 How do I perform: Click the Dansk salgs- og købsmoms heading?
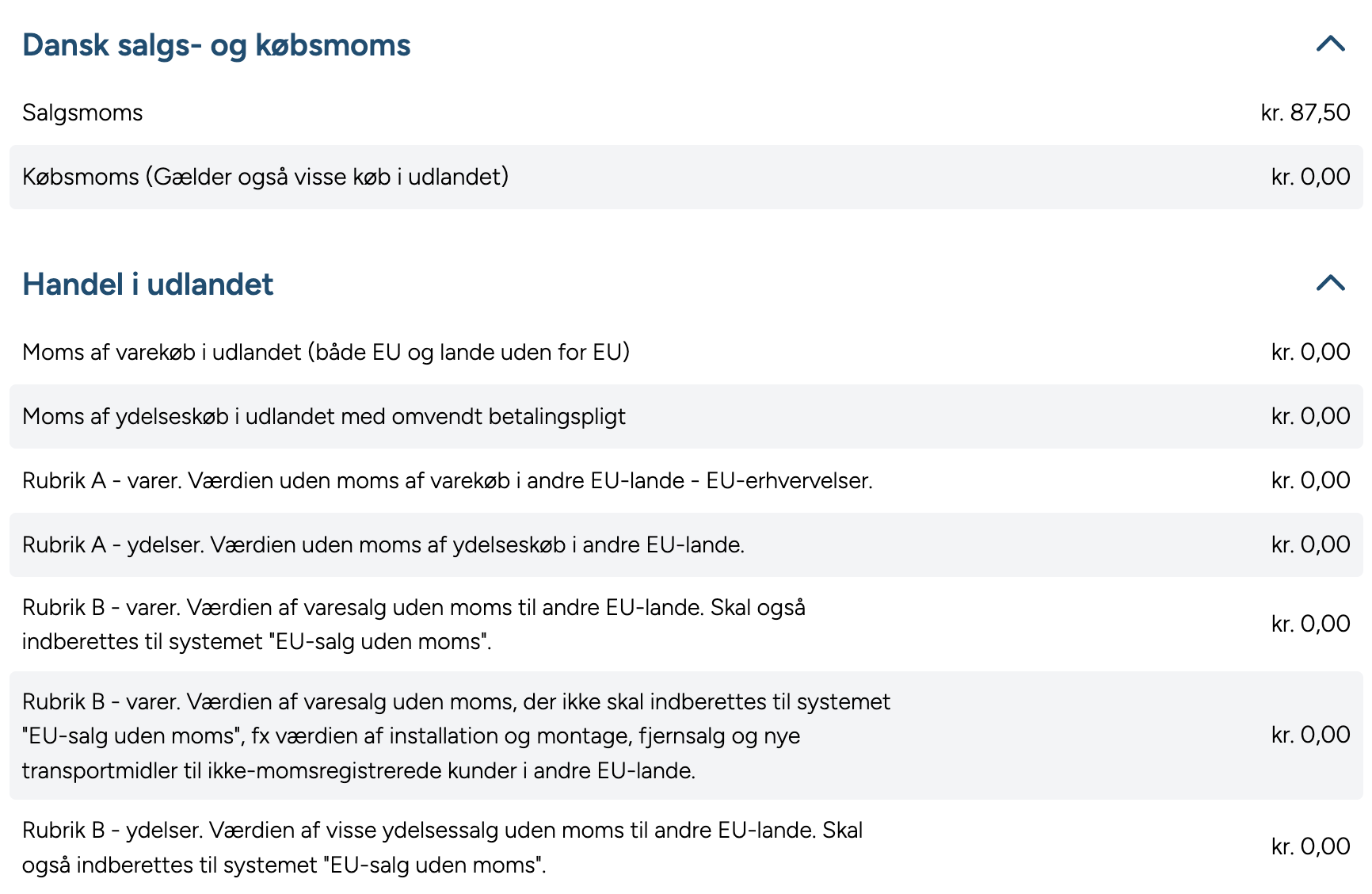(x=216, y=45)
